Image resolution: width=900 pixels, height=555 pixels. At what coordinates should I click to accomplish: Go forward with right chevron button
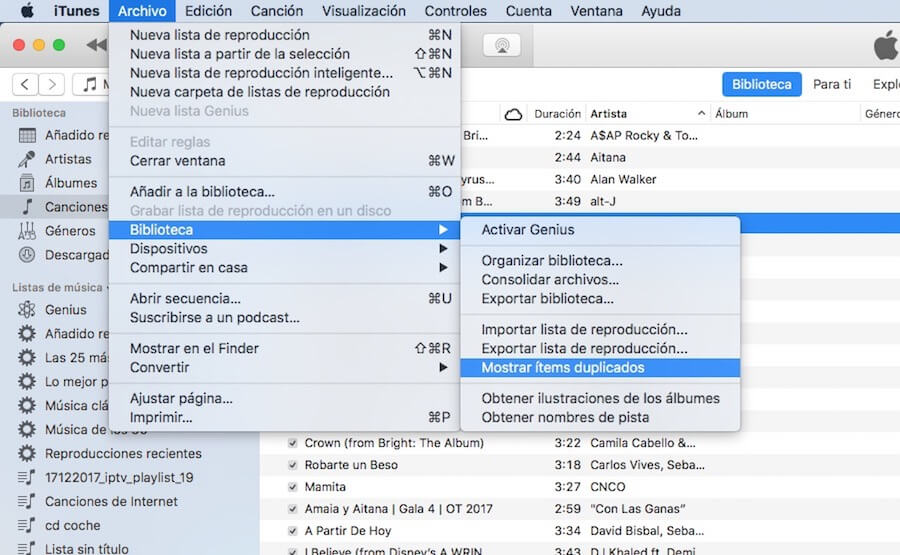click(x=52, y=84)
